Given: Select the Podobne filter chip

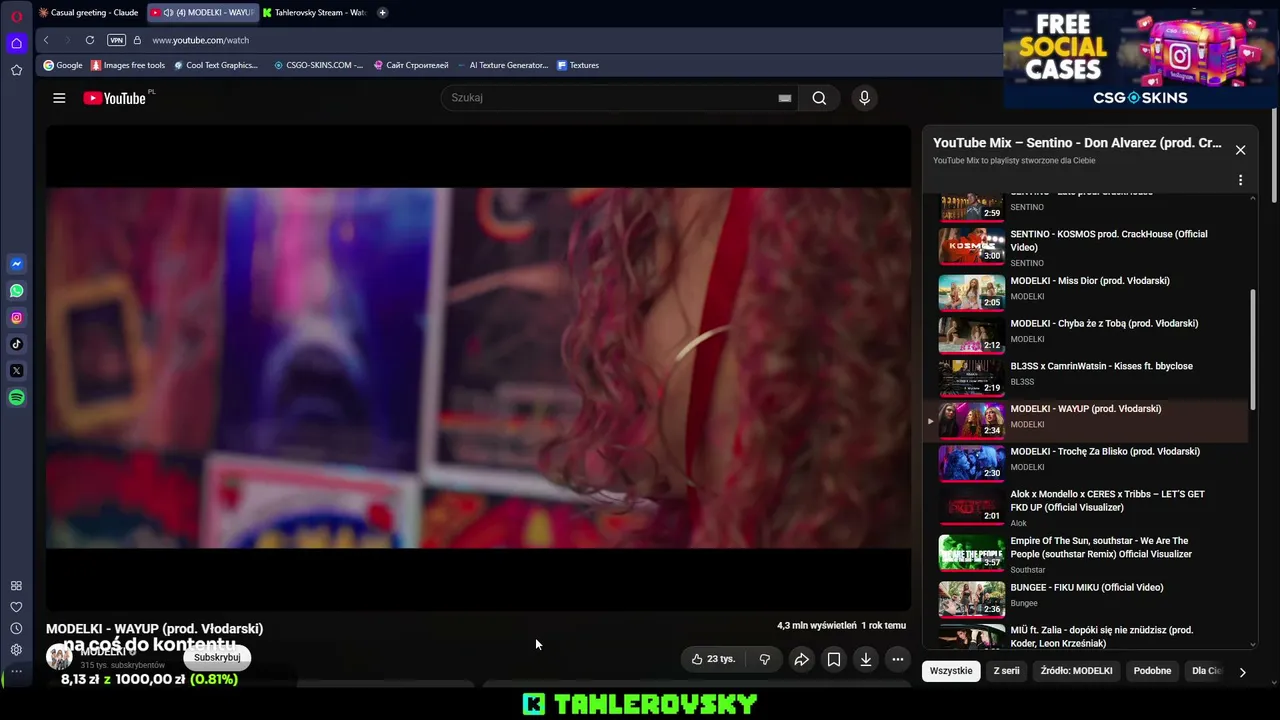Looking at the screenshot, I should point(1152,671).
